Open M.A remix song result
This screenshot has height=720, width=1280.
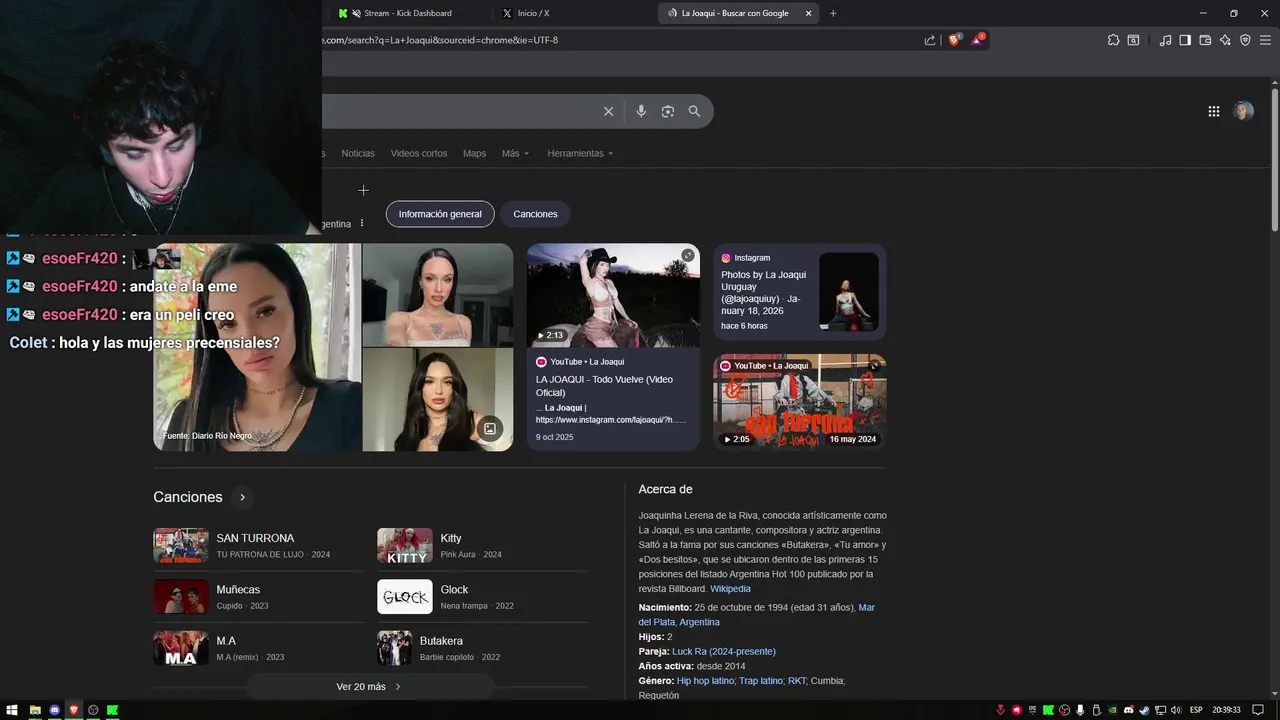point(258,648)
